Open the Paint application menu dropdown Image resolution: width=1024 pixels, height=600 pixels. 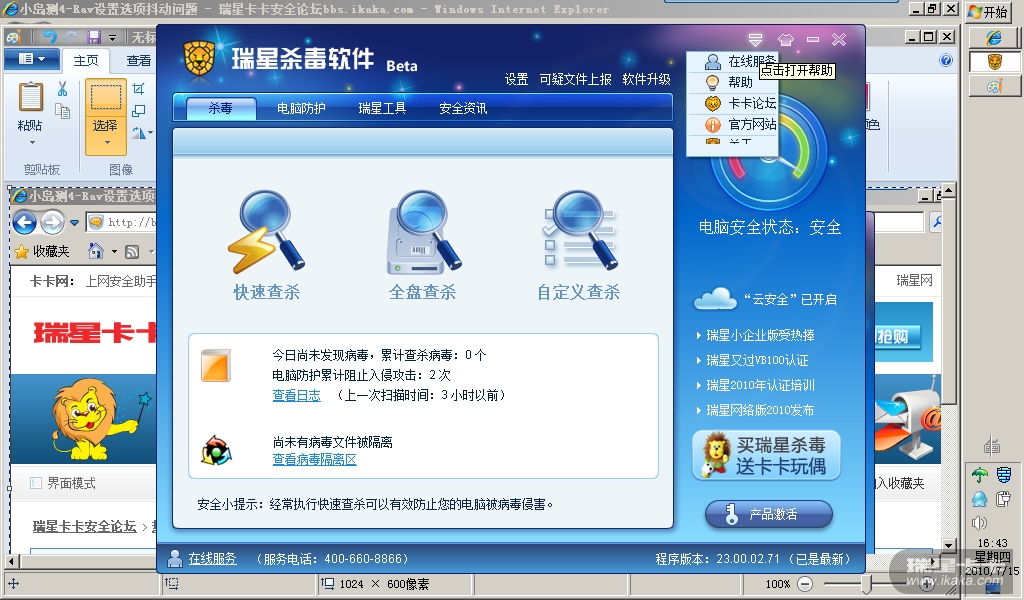[x=31, y=59]
